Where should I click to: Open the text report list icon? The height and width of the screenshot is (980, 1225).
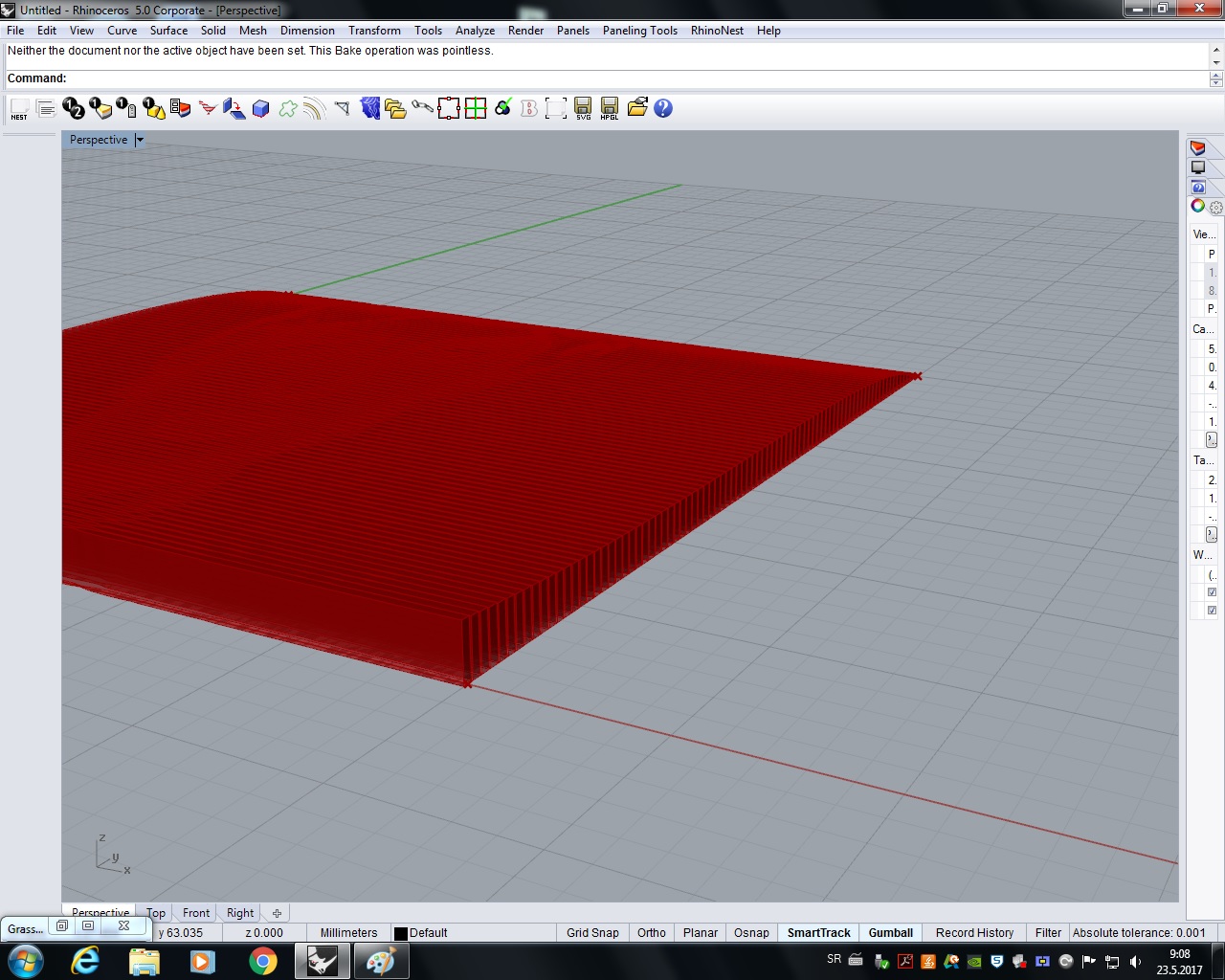click(x=46, y=109)
